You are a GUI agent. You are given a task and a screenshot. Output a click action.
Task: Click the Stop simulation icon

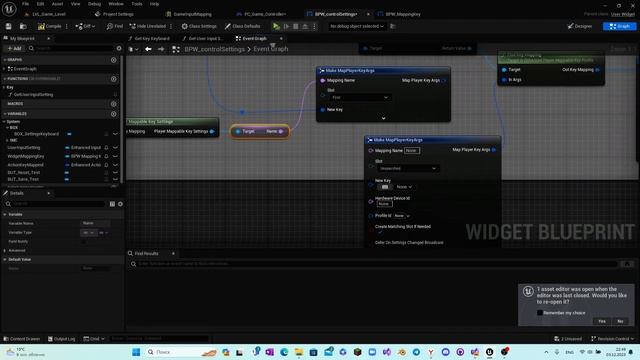point(296,26)
